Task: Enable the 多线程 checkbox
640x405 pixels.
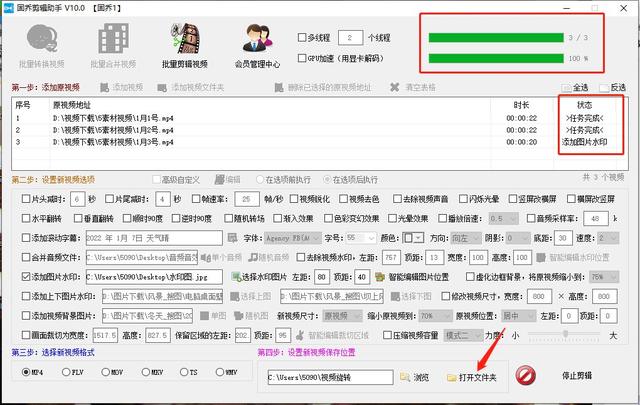Action: (x=302, y=38)
